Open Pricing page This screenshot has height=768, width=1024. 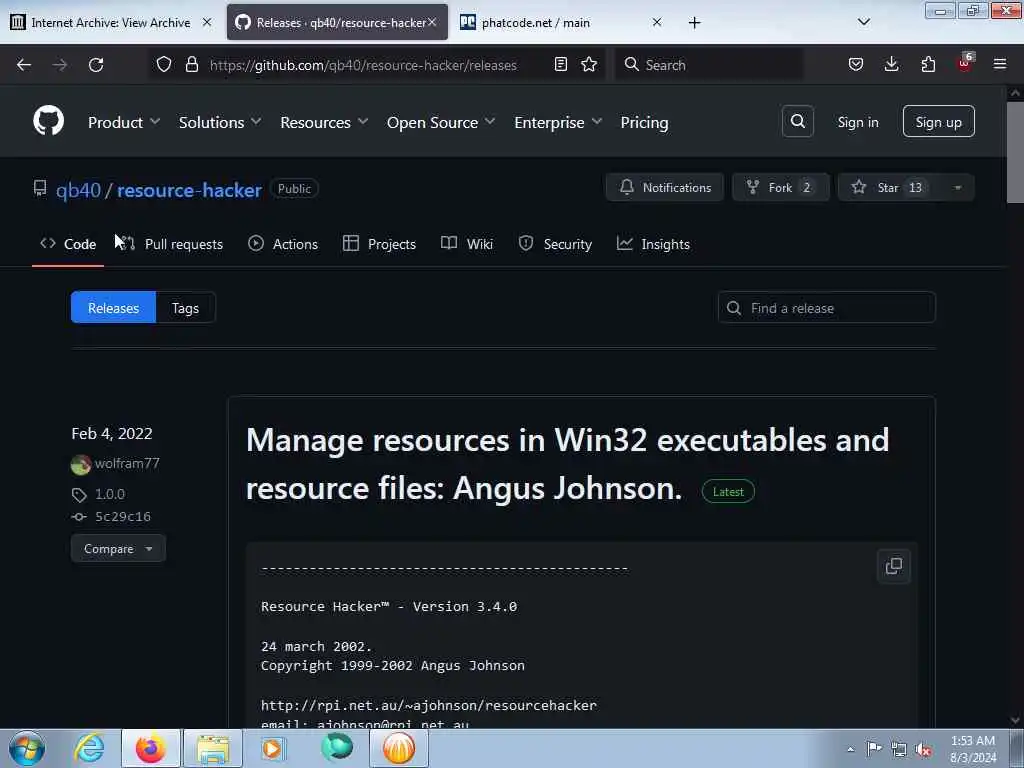click(x=644, y=122)
